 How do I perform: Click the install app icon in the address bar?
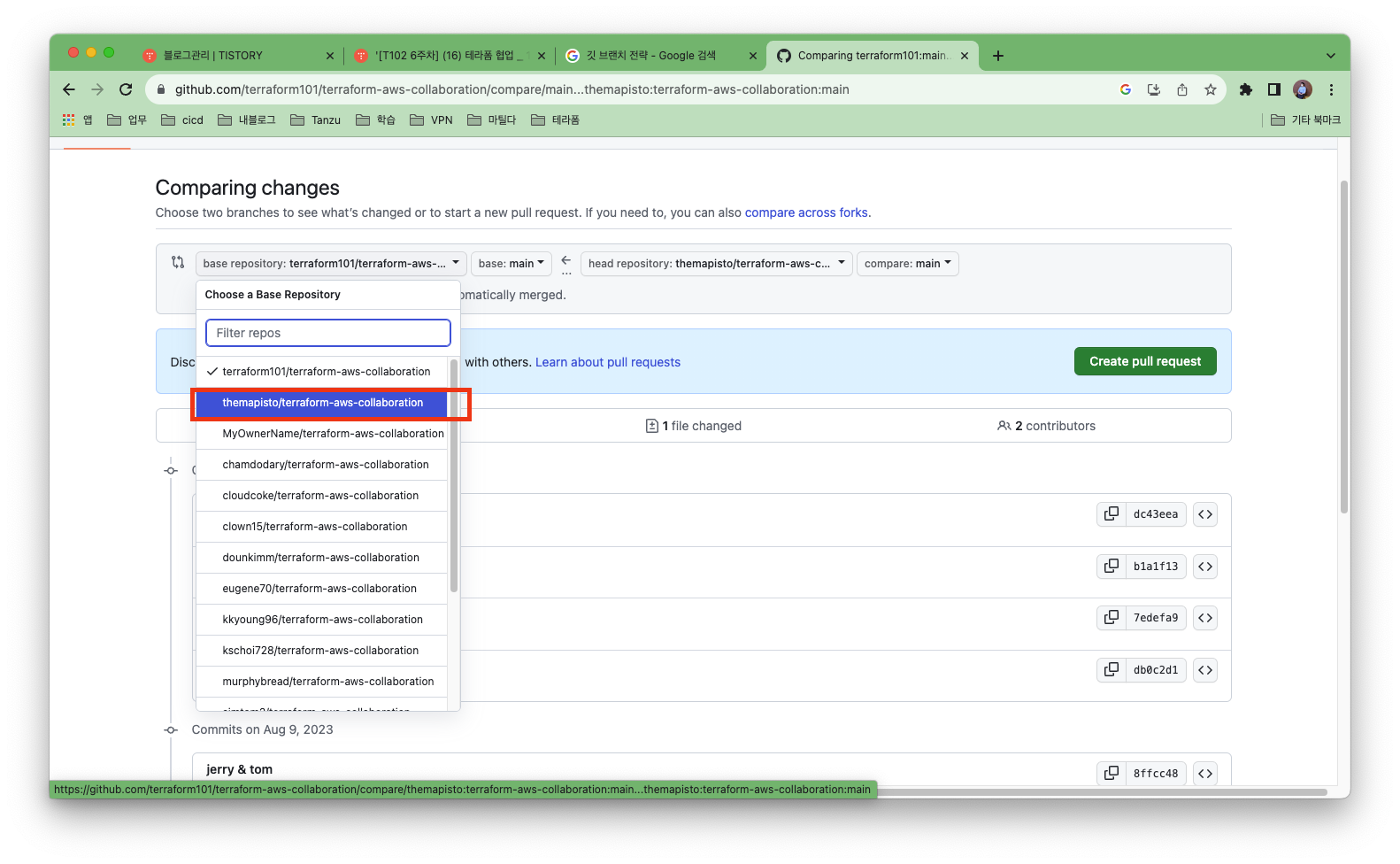[1153, 89]
